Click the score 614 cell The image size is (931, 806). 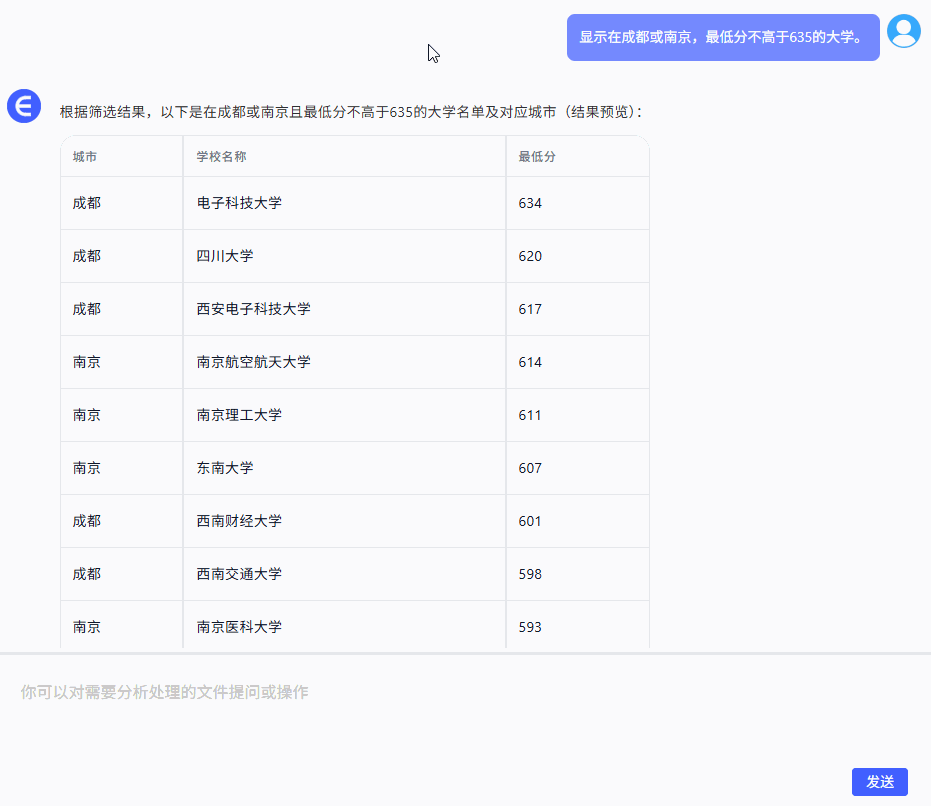[x=578, y=362]
